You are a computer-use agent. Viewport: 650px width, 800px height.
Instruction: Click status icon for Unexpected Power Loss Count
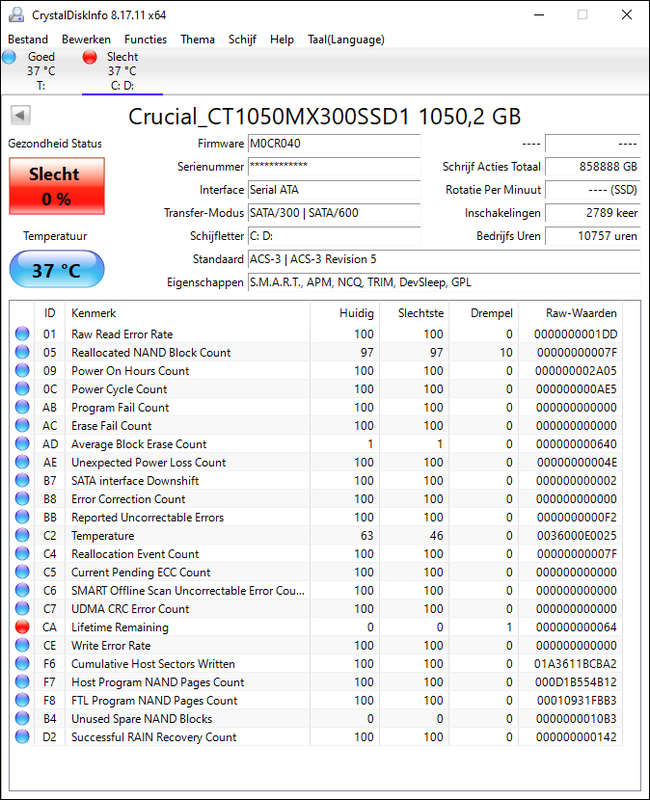coord(22,462)
